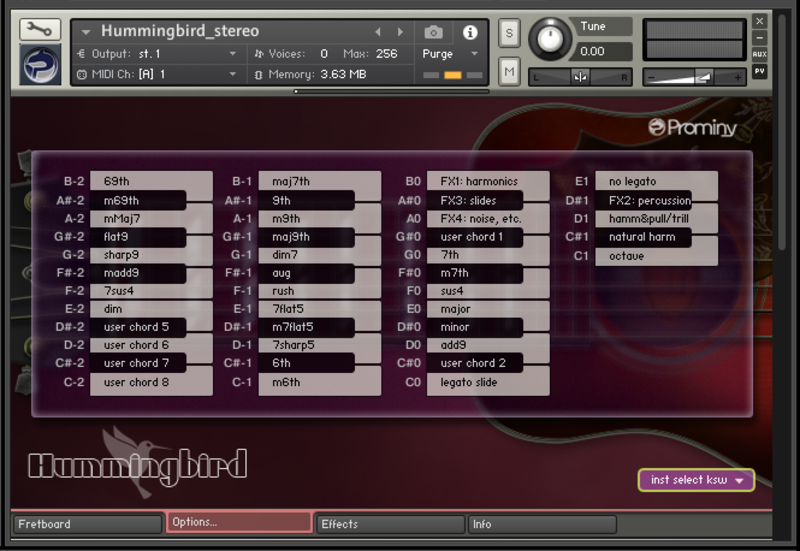Click the Prominy instrument logo icon
800x551 pixels.
[40, 64]
